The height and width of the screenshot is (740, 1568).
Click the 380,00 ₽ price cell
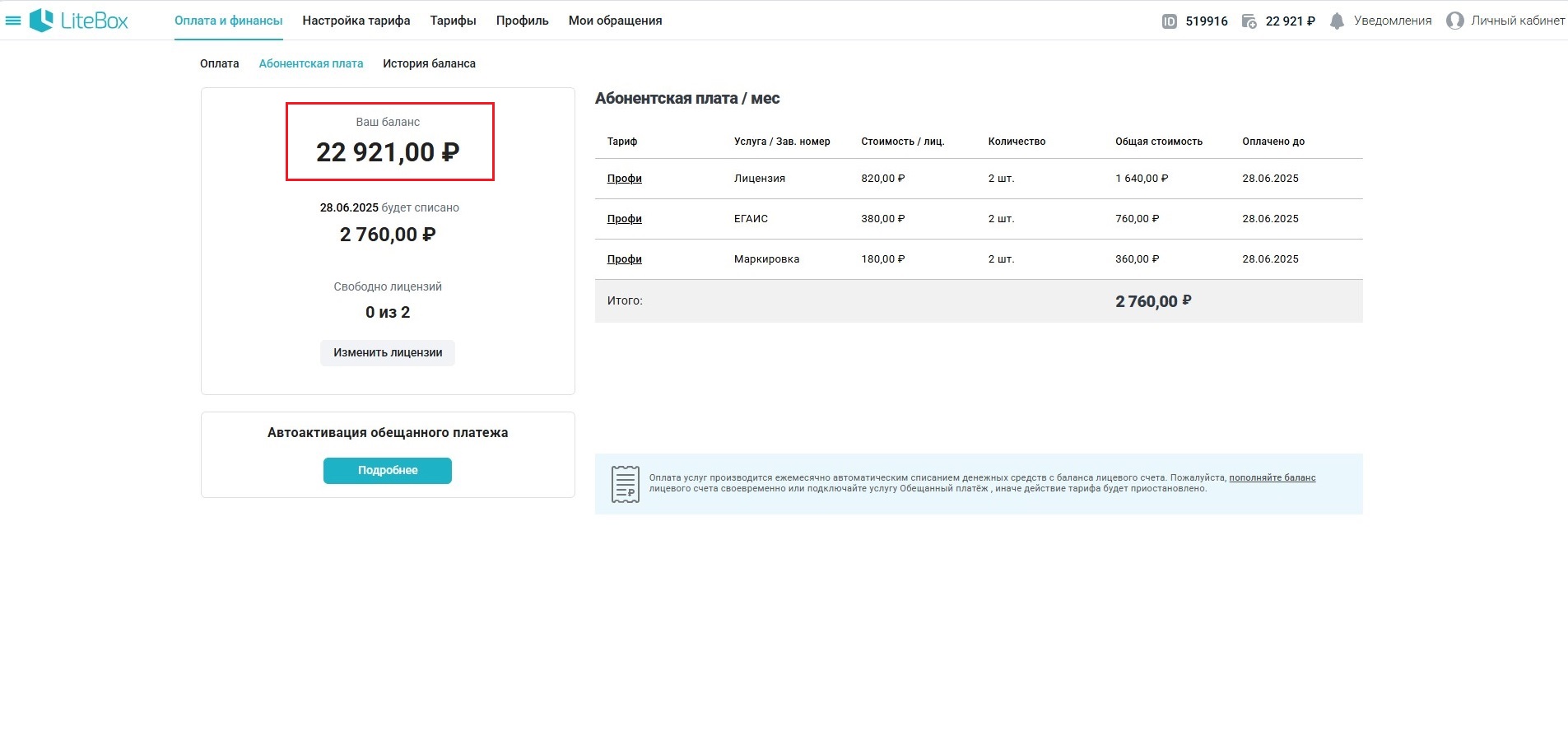(x=883, y=219)
